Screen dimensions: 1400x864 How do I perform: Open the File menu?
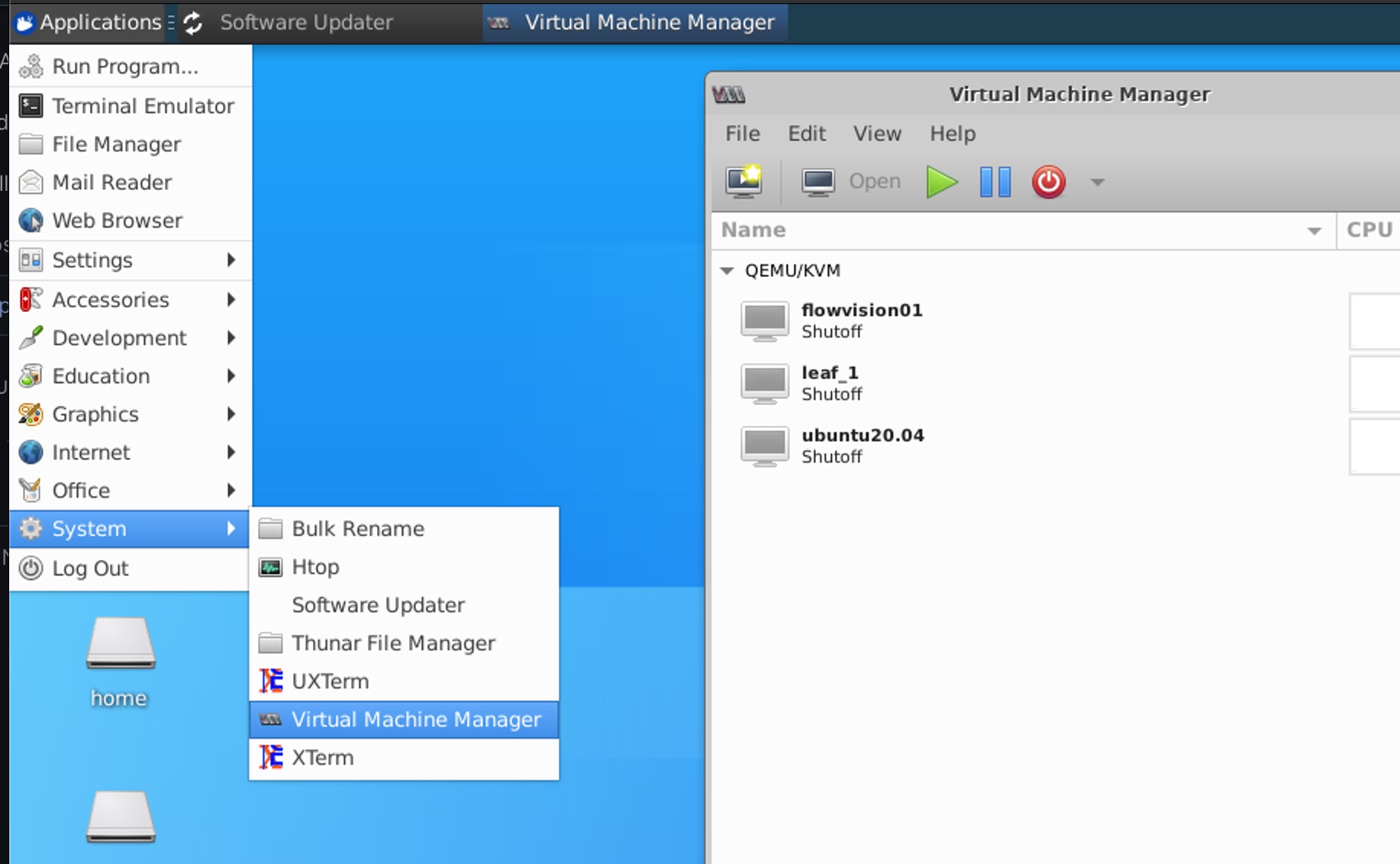point(742,134)
